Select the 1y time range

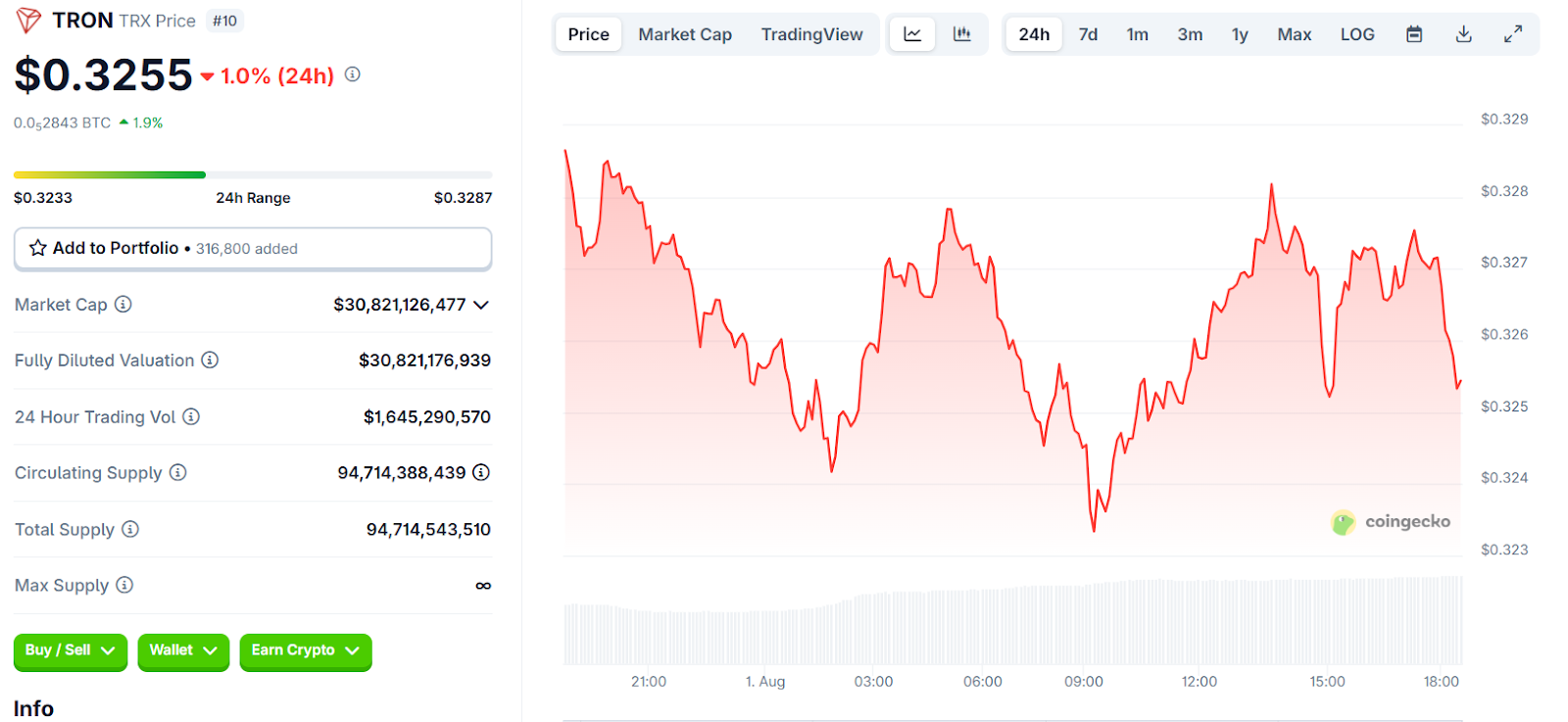pos(1240,34)
